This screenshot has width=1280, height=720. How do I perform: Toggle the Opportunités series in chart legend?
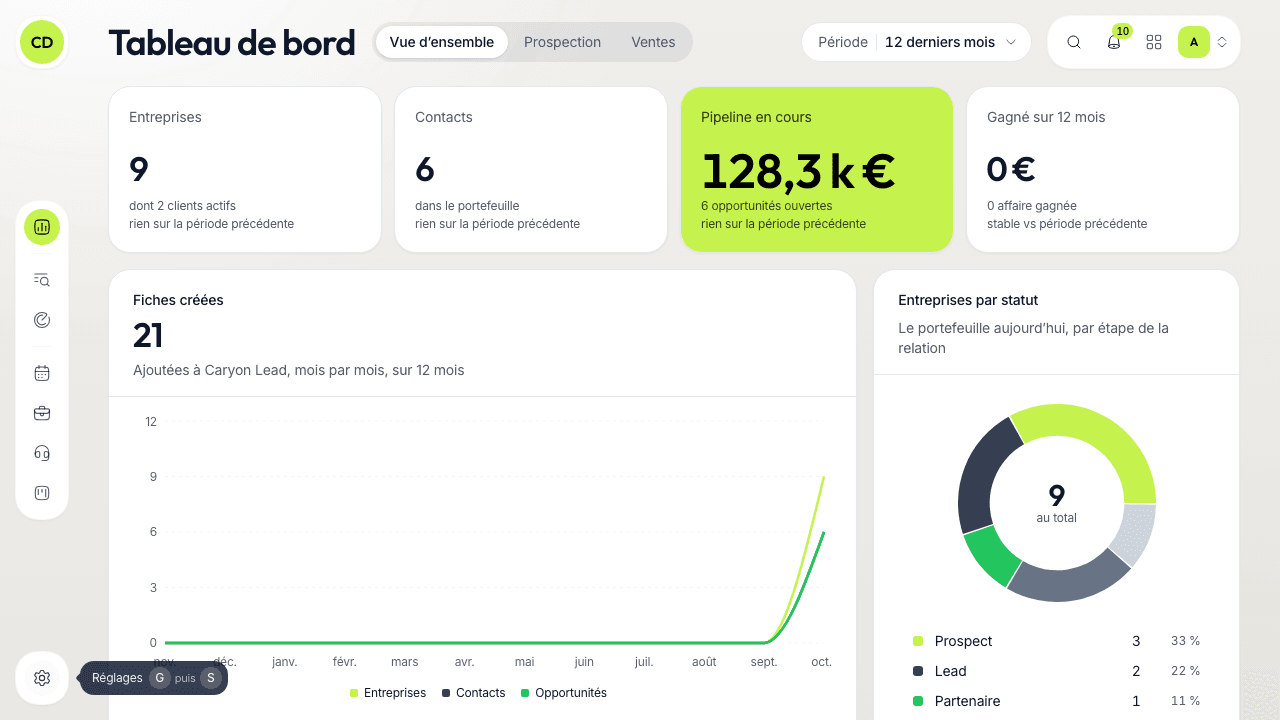point(564,693)
